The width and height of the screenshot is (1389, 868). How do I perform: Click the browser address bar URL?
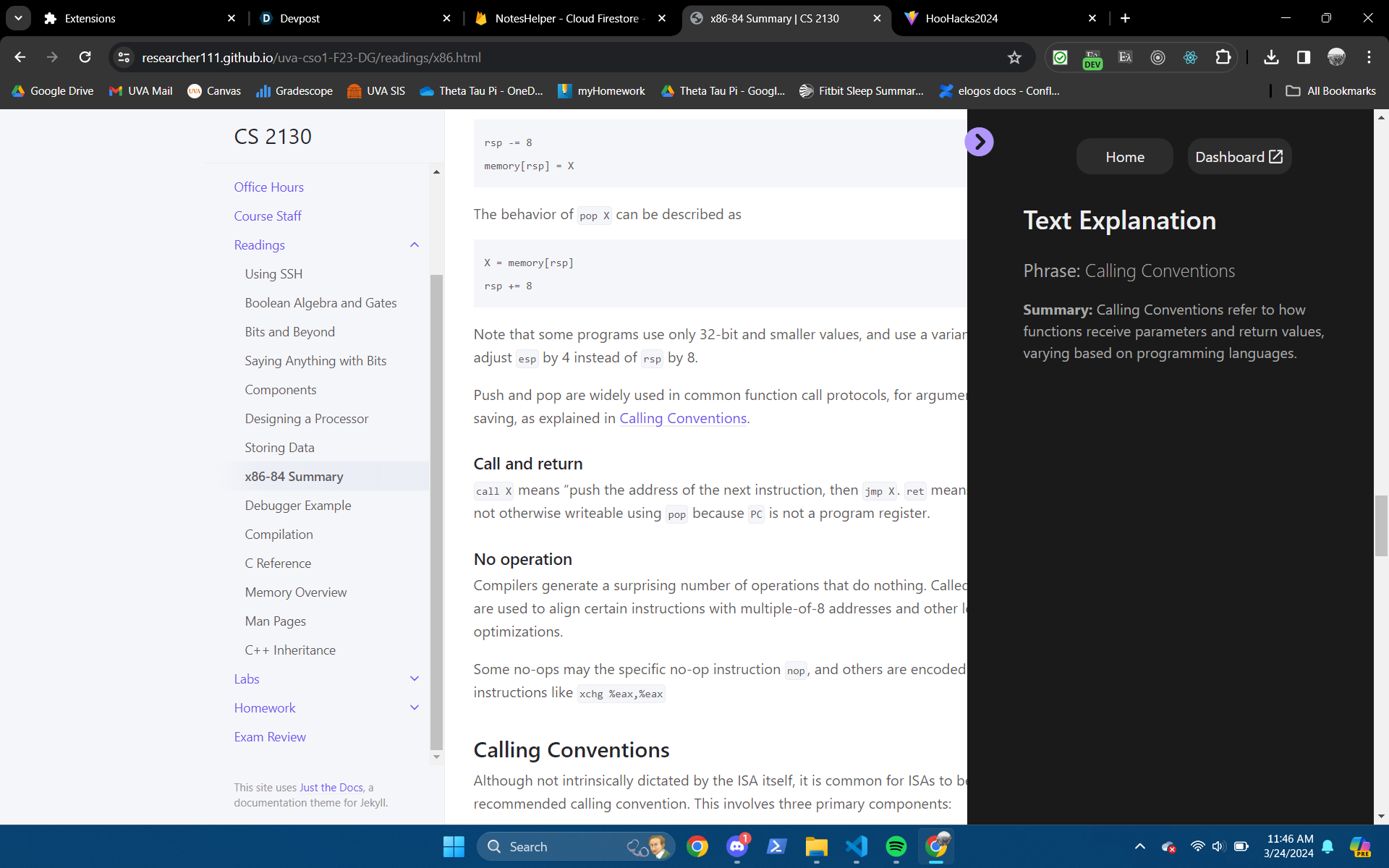(x=311, y=58)
